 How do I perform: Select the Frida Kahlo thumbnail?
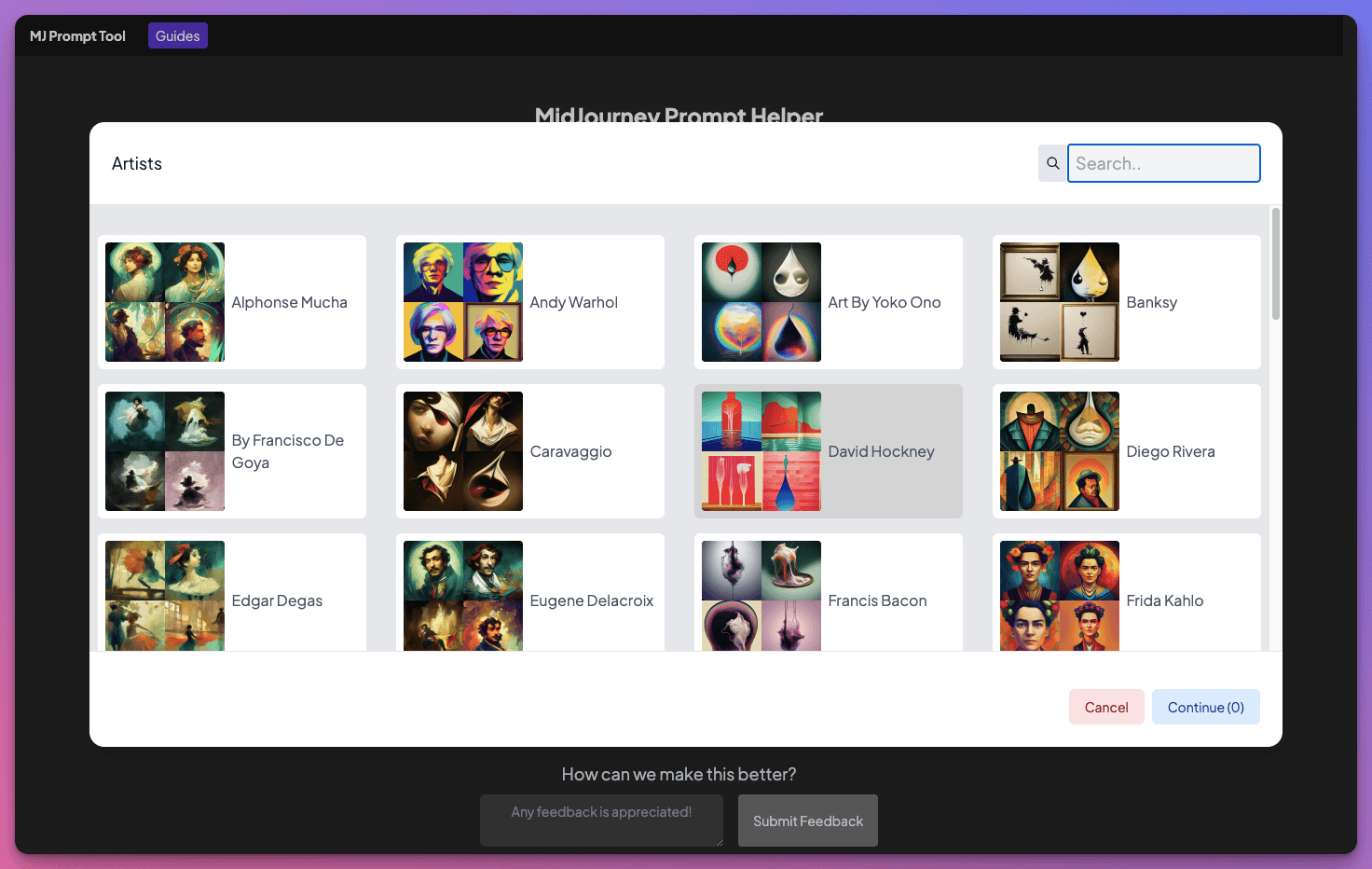pyautogui.click(x=1060, y=596)
